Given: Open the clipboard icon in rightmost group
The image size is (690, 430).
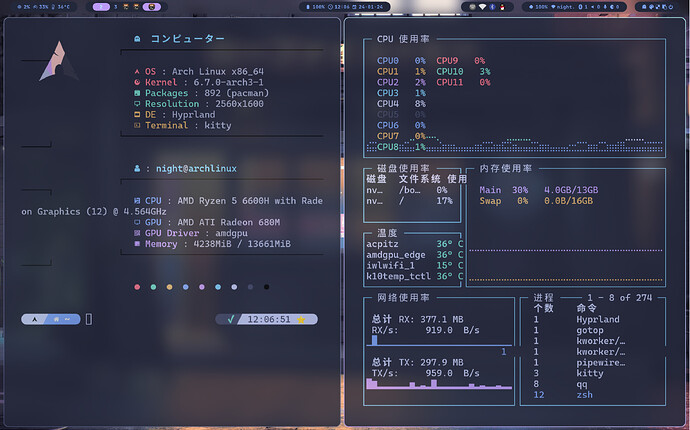Looking at the screenshot, I should click(x=664, y=7).
